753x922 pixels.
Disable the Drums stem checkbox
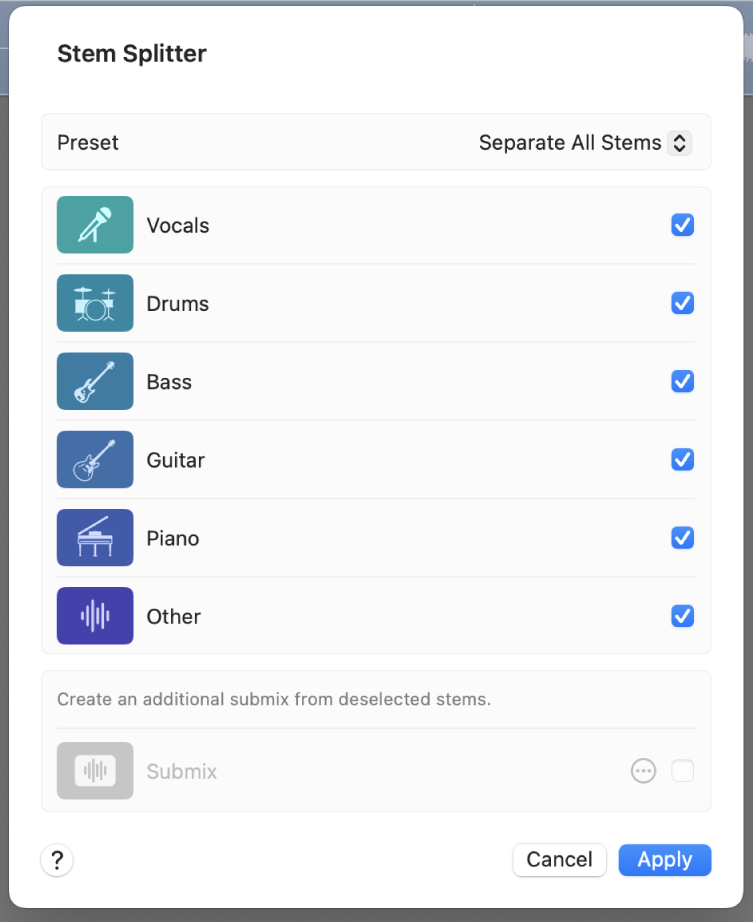click(682, 303)
